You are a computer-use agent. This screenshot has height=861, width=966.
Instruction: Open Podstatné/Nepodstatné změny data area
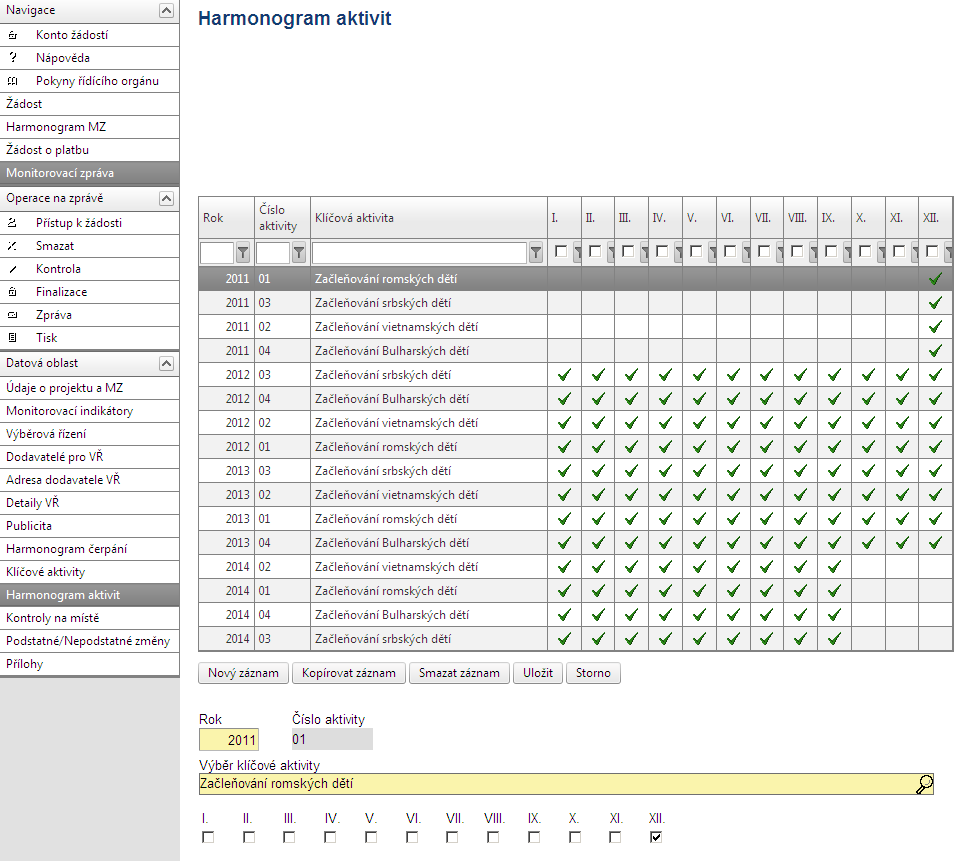[x=89, y=641]
